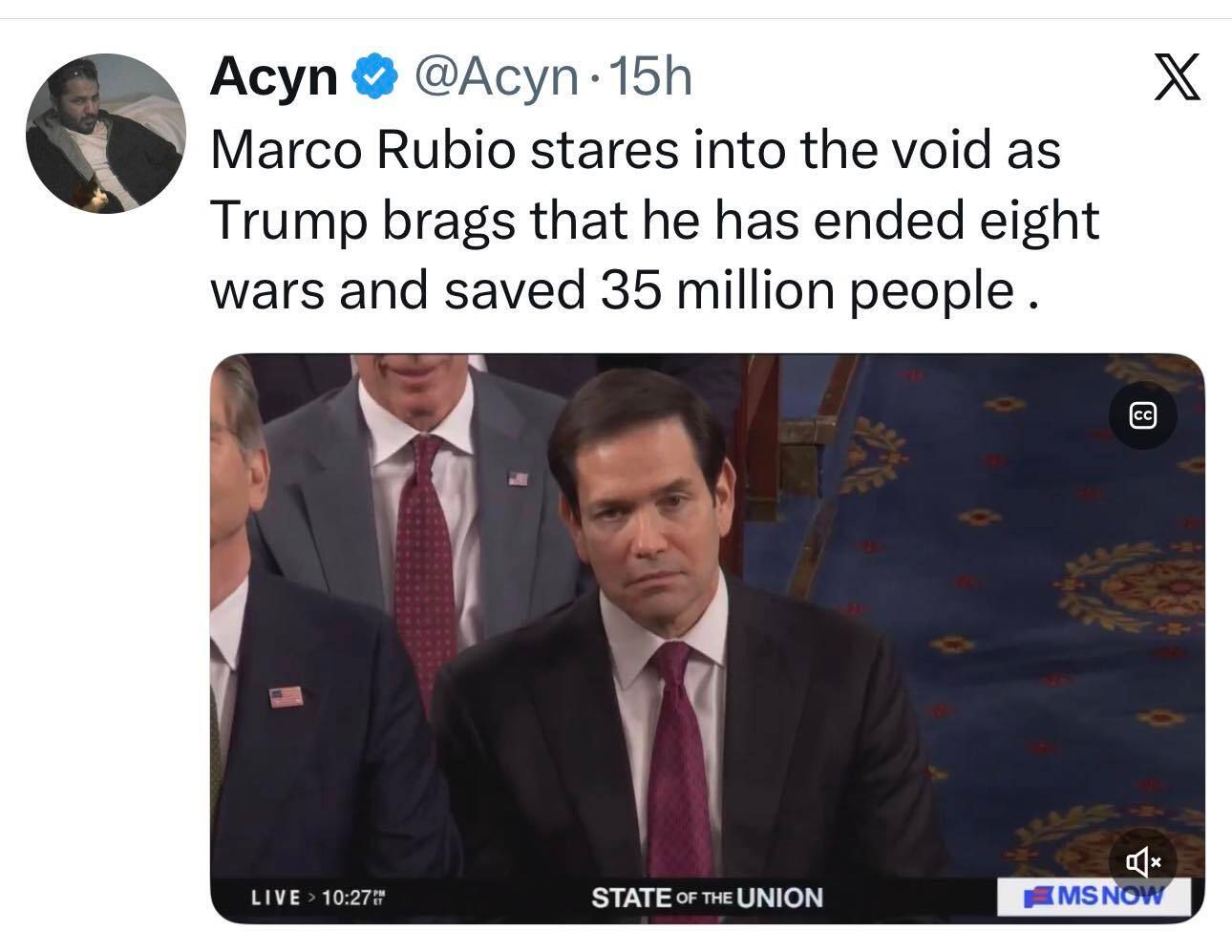Click the MS NOW network logo
This screenshot has height=952, width=1232.
1094,897
